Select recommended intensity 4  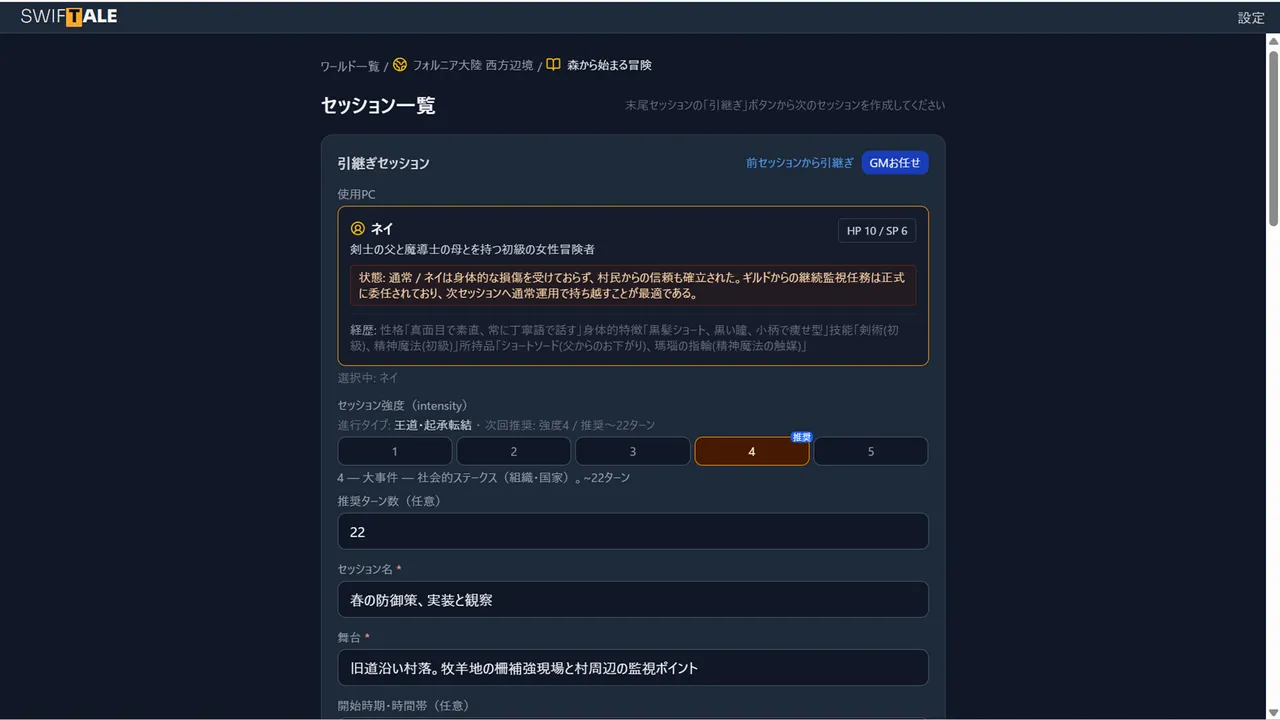click(x=752, y=451)
